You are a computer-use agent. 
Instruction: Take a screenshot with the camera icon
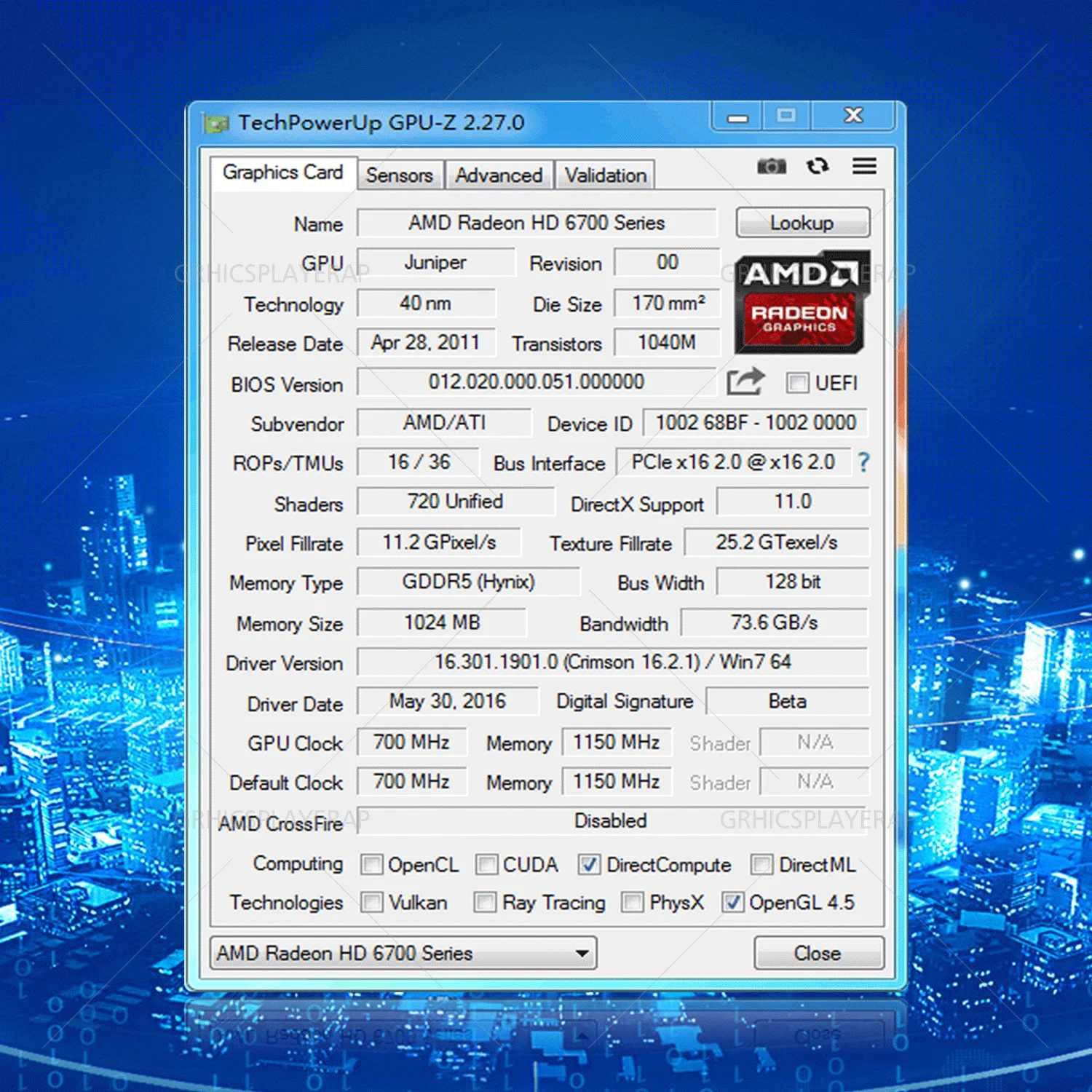pyautogui.click(x=772, y=167)
